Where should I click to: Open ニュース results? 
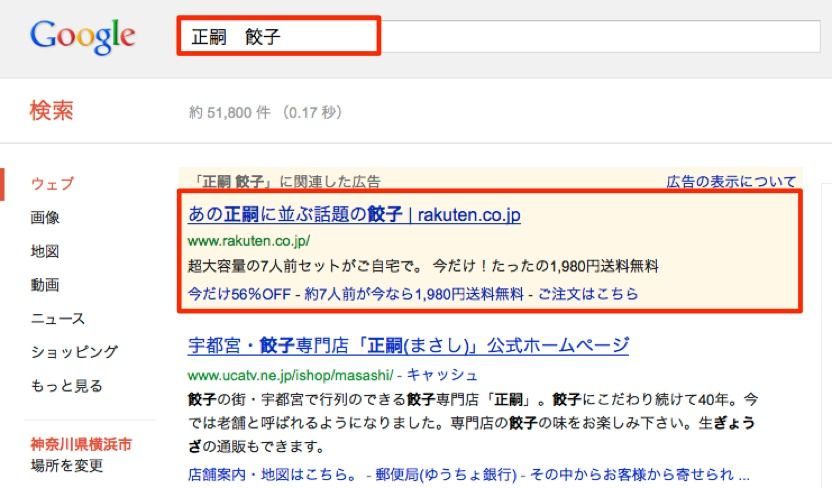coord(58,318)
